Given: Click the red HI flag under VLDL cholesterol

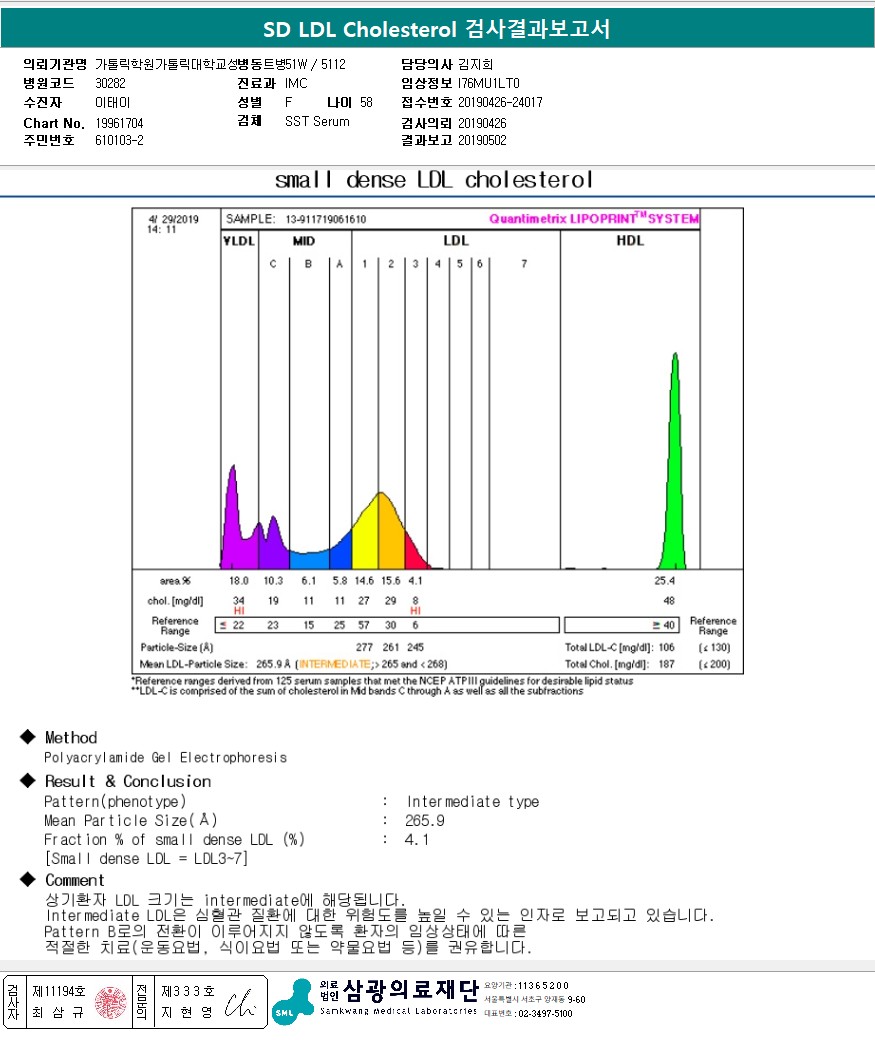Looking at the screenshot, I should (238, 611).
